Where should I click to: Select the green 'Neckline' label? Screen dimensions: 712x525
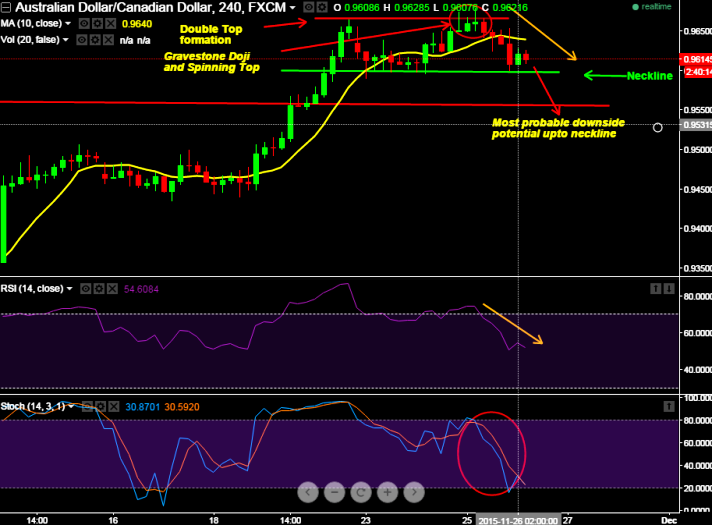650,76
